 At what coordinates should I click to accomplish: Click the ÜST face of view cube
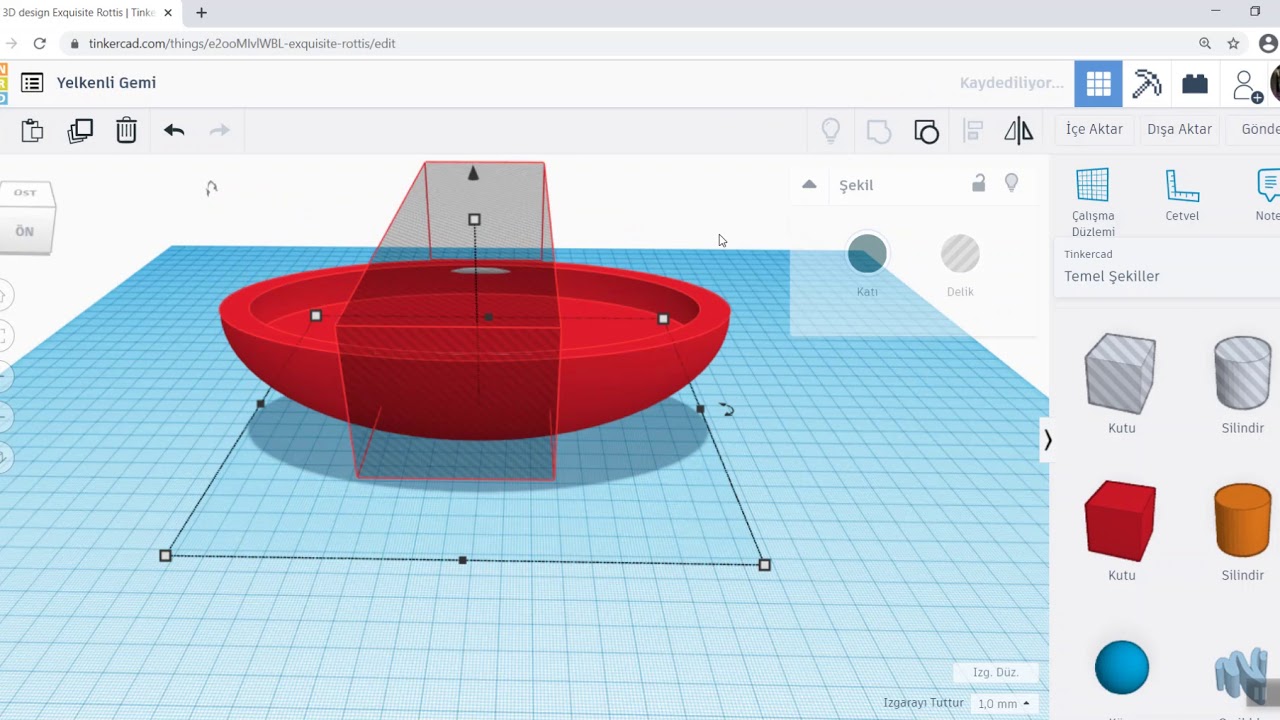tap(26, 193)
